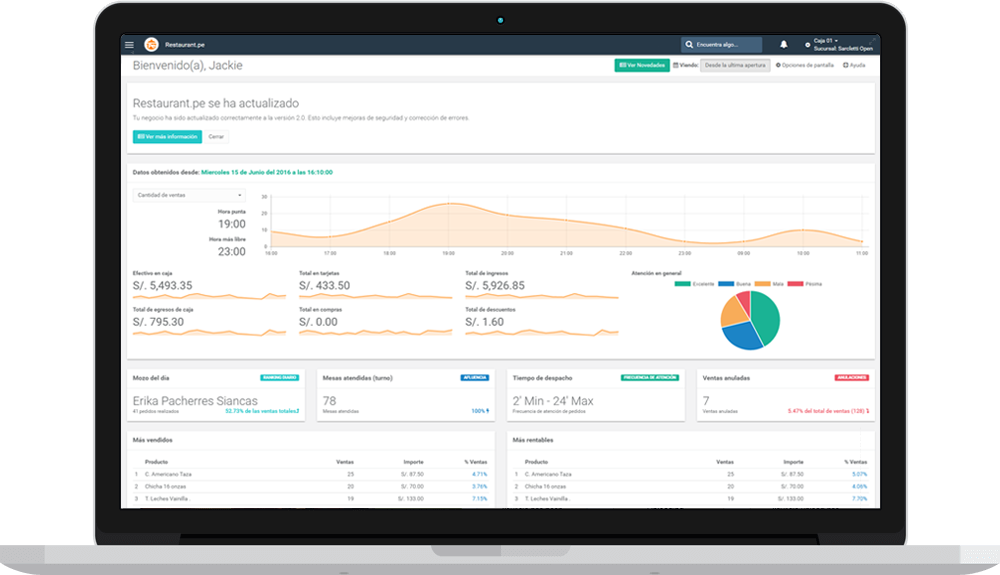Open Opciones de pantalla settings

click(804, 65)
